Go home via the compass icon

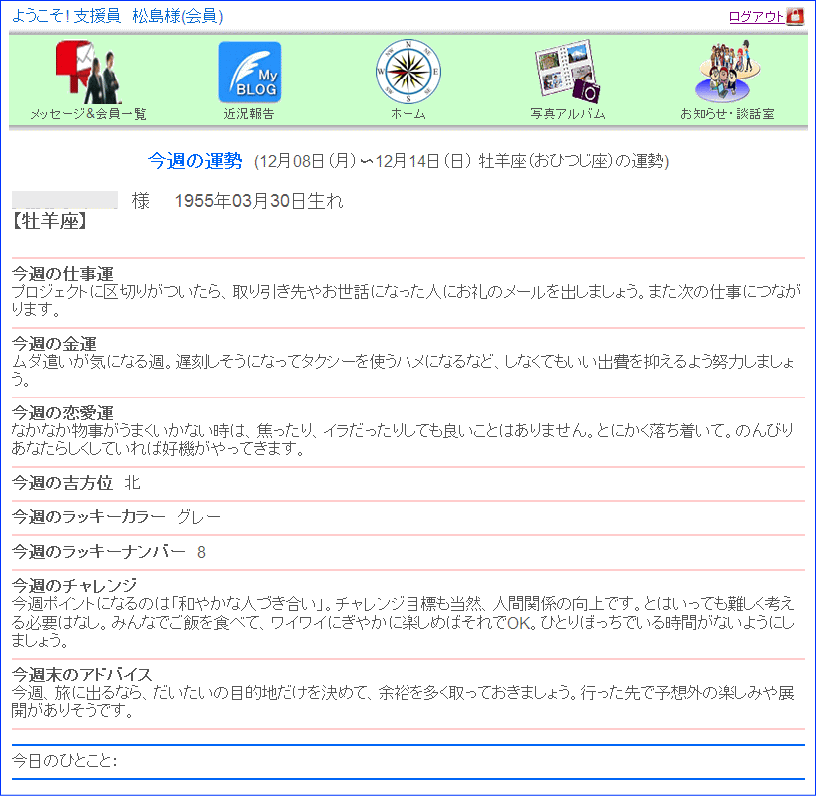tap(408, 72)
